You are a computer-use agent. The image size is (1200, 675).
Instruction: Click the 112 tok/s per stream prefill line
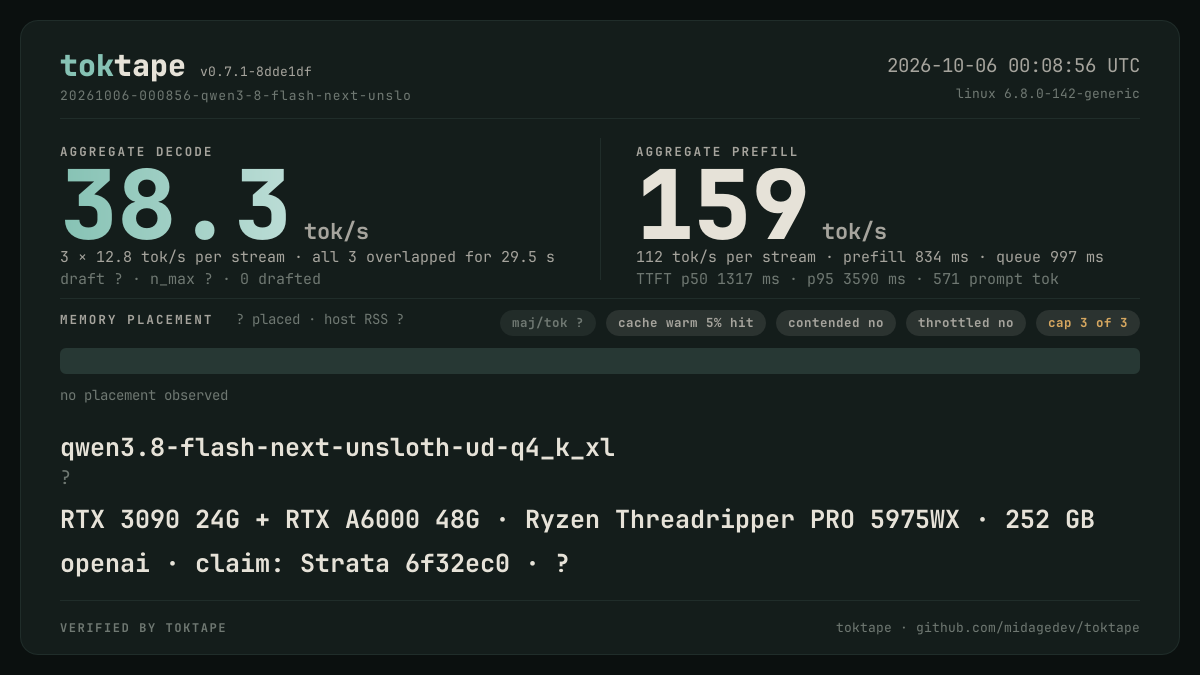click(869, 257)
